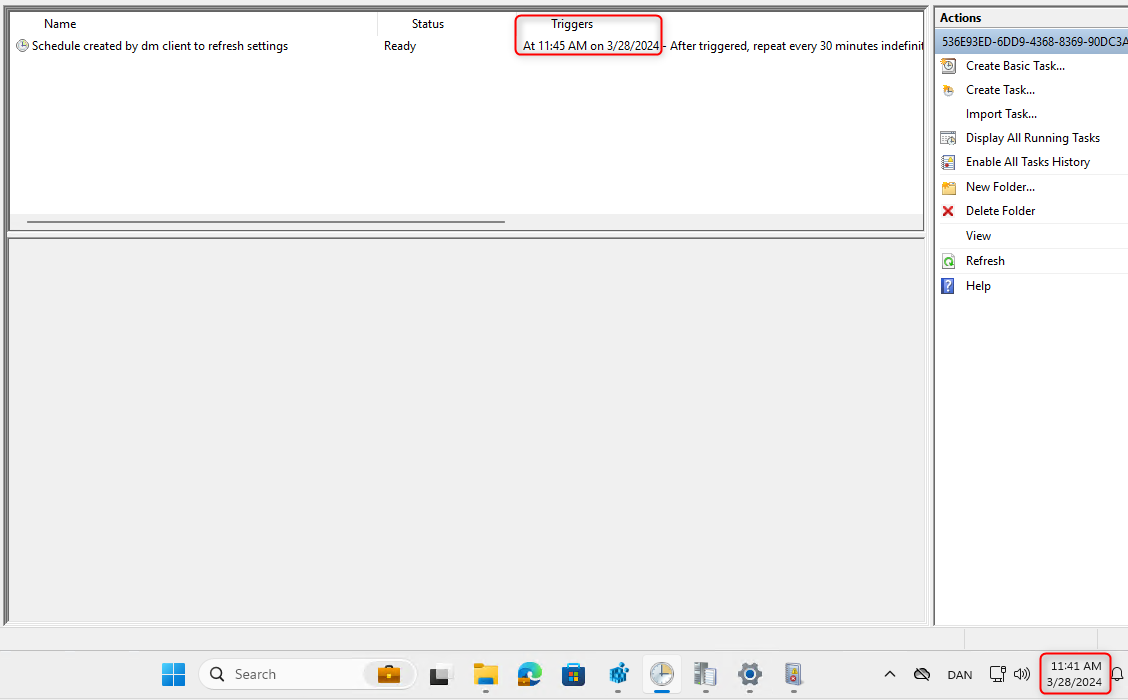The height and width of the screenshot is (700, 1128).
Task: Open the Settings gear taskbar icon
Action: (x=750, y=674)
